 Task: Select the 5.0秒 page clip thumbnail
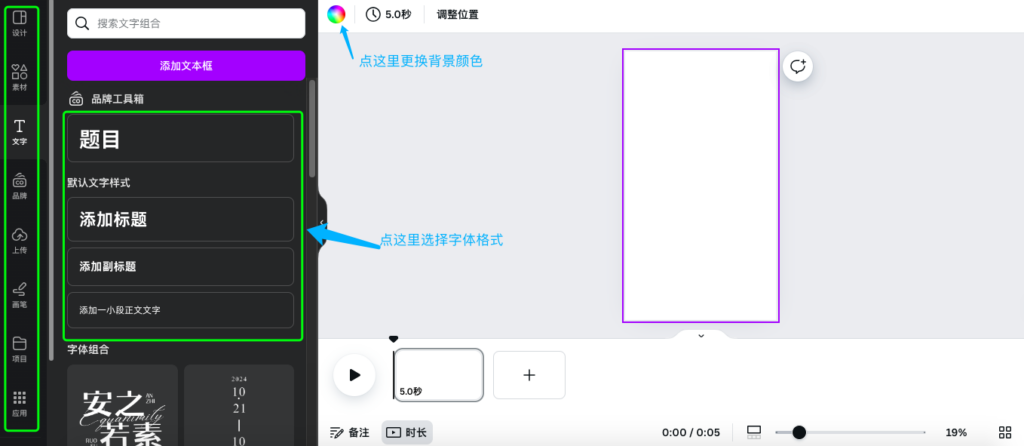point(439,375)
